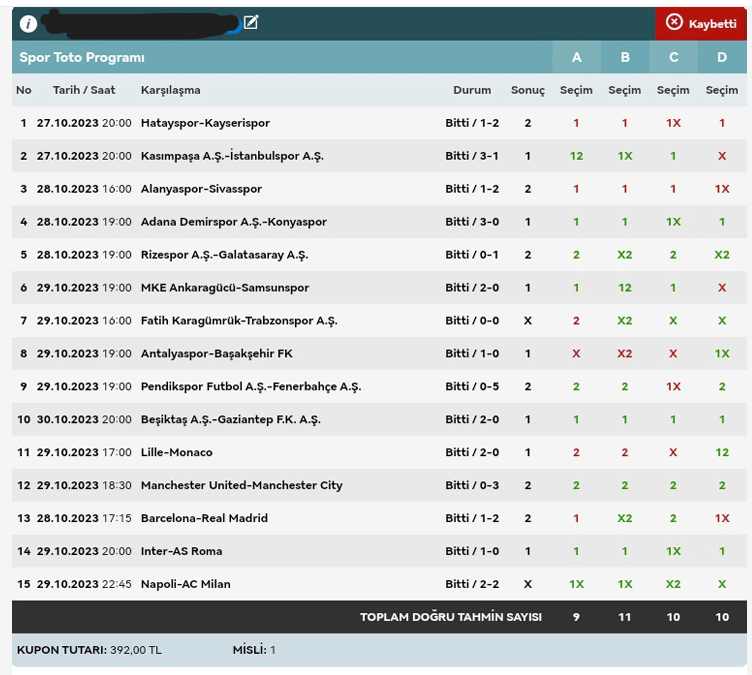
Task: Select column A tab header
Action: [576, 57]
